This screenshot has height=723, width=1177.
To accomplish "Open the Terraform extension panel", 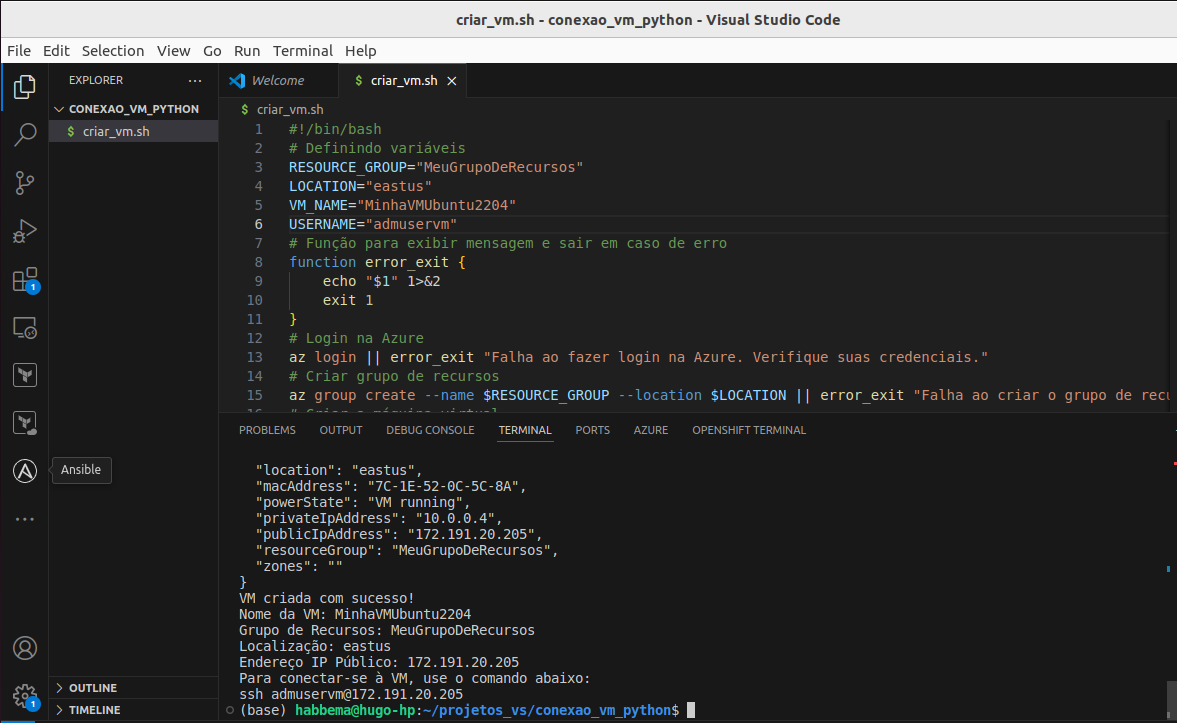I will (x=25, y=374).
